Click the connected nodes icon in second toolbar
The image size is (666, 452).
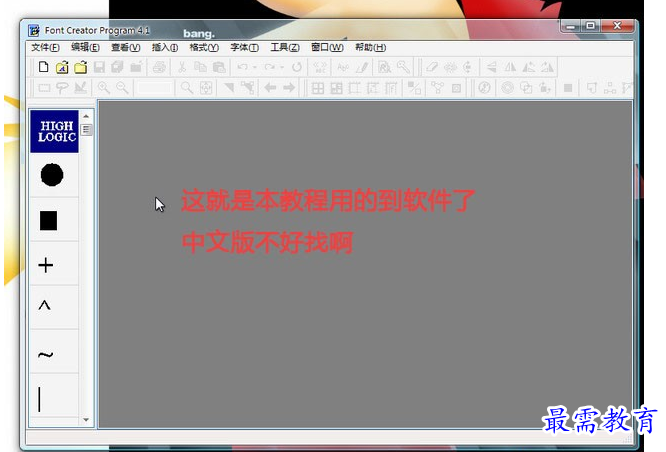point(437,88)
